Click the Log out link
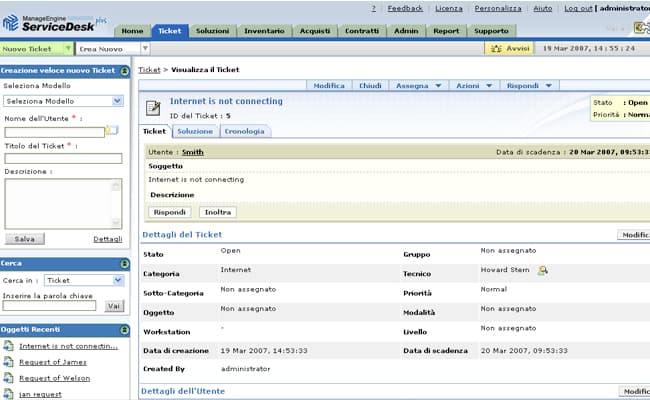 click(578, 8)
